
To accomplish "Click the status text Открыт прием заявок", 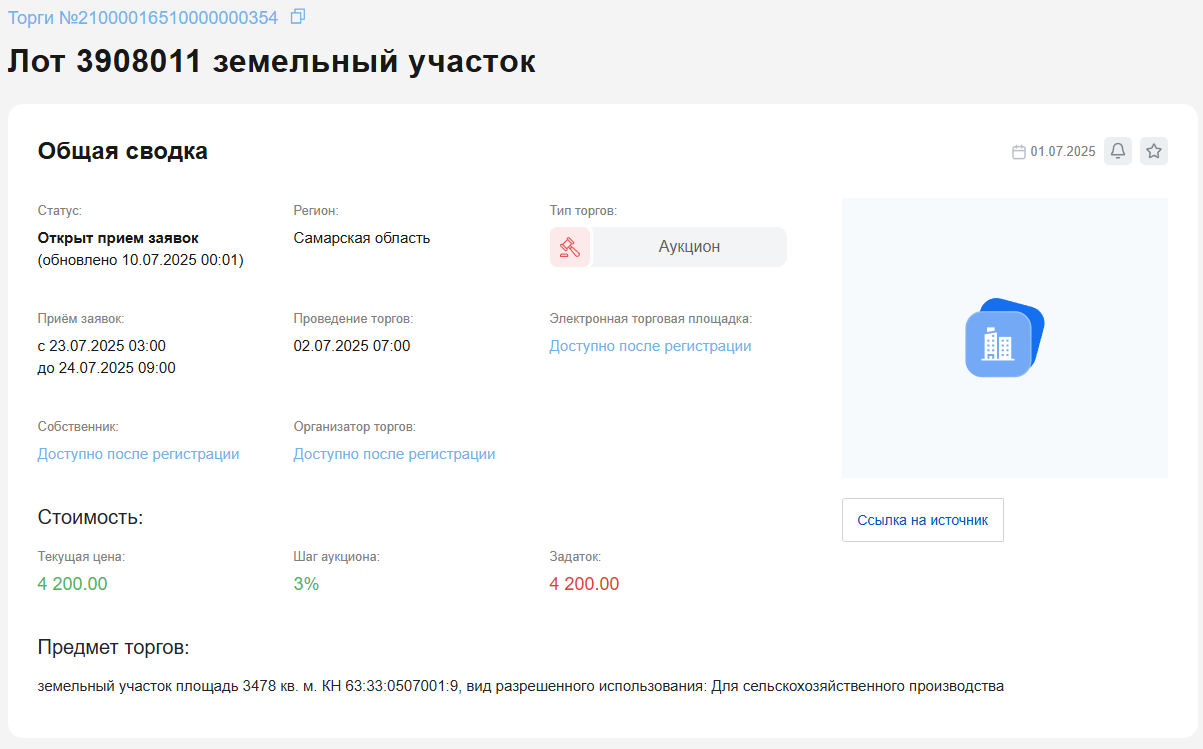I will click(x=118, y=238).
